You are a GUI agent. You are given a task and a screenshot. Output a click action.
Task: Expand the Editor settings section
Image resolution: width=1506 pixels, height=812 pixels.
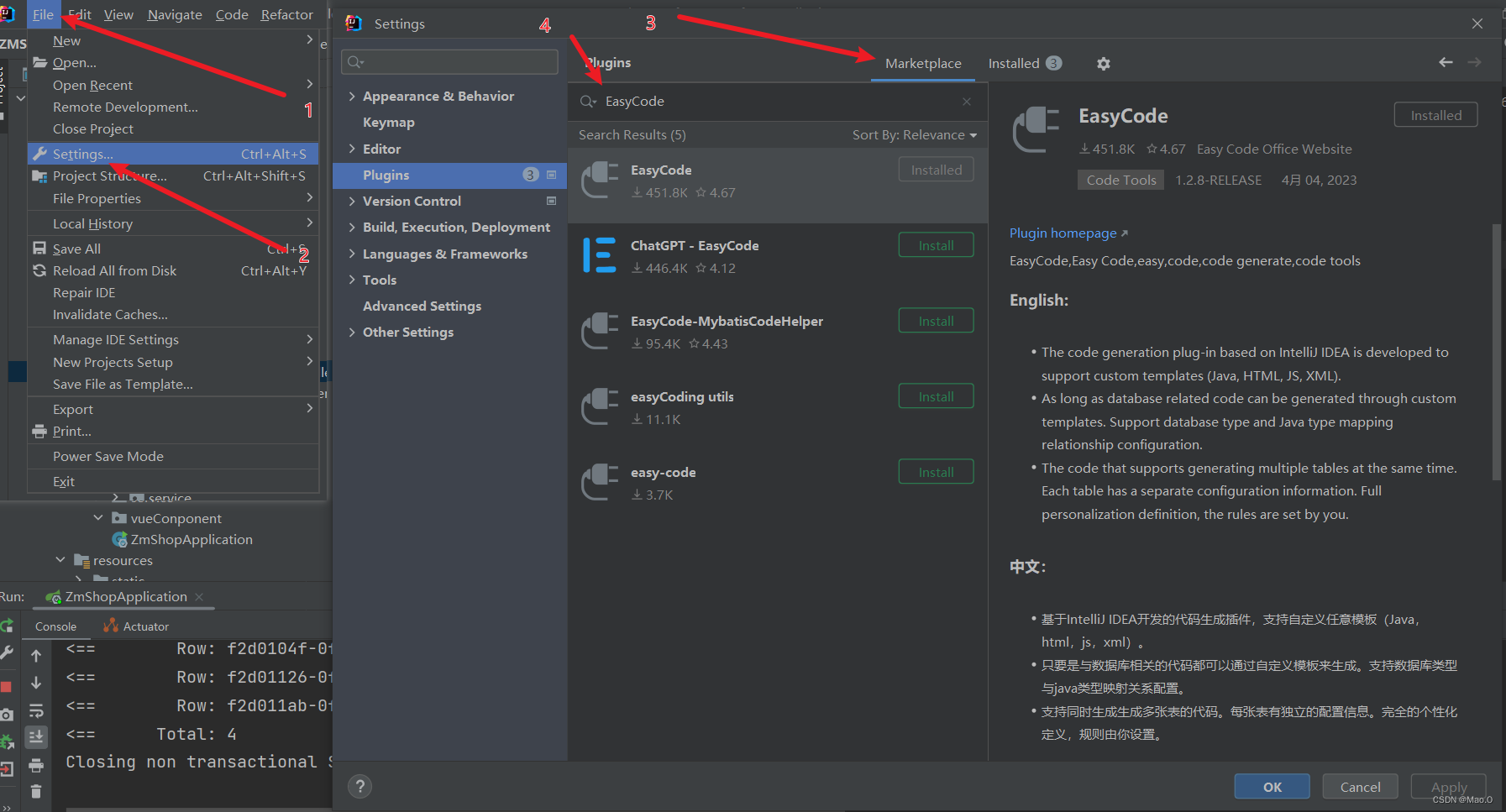(352, 149)
